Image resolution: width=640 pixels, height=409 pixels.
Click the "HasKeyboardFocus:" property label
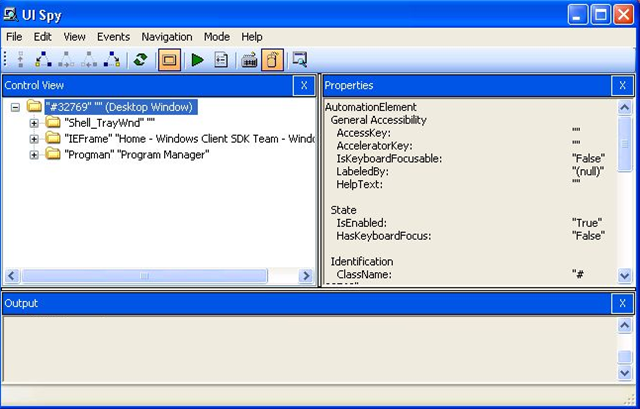tap(384, 236)
